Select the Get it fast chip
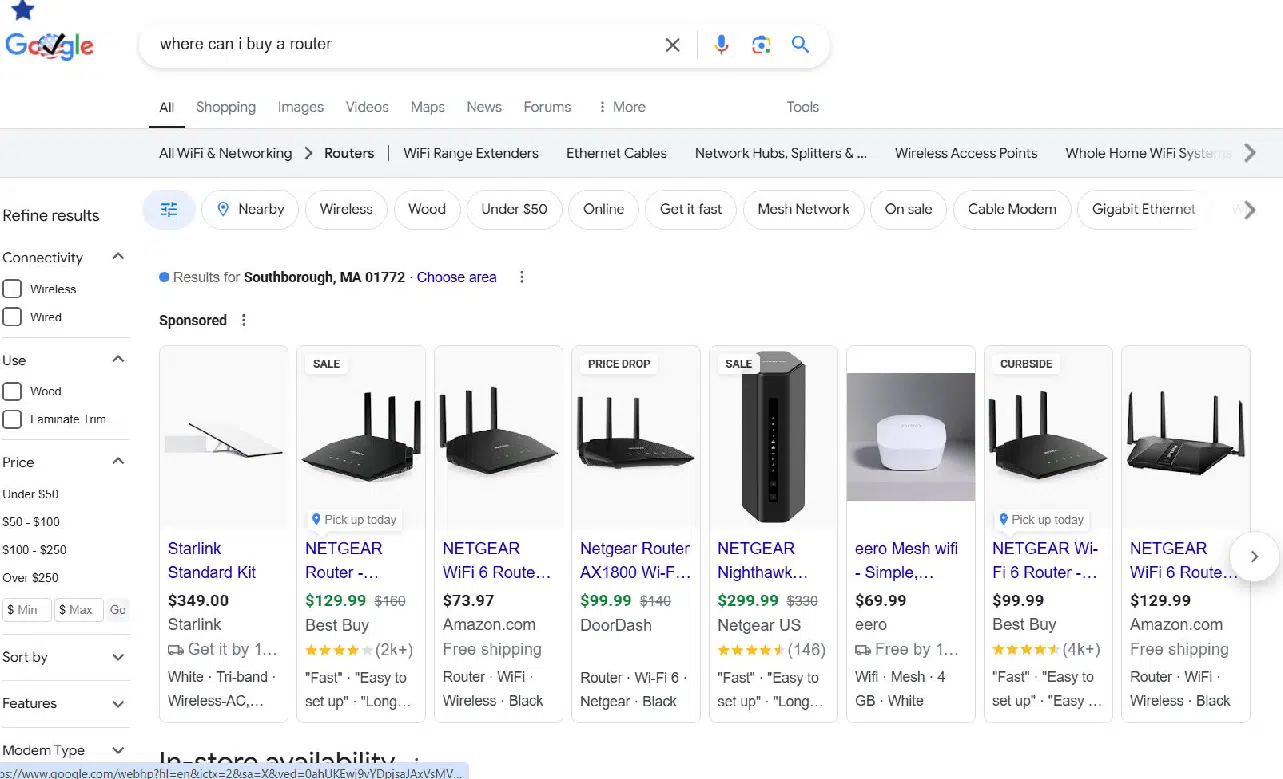Image resolution: width=1283 pixels, height=779 pixels. [x=691, y=209]
